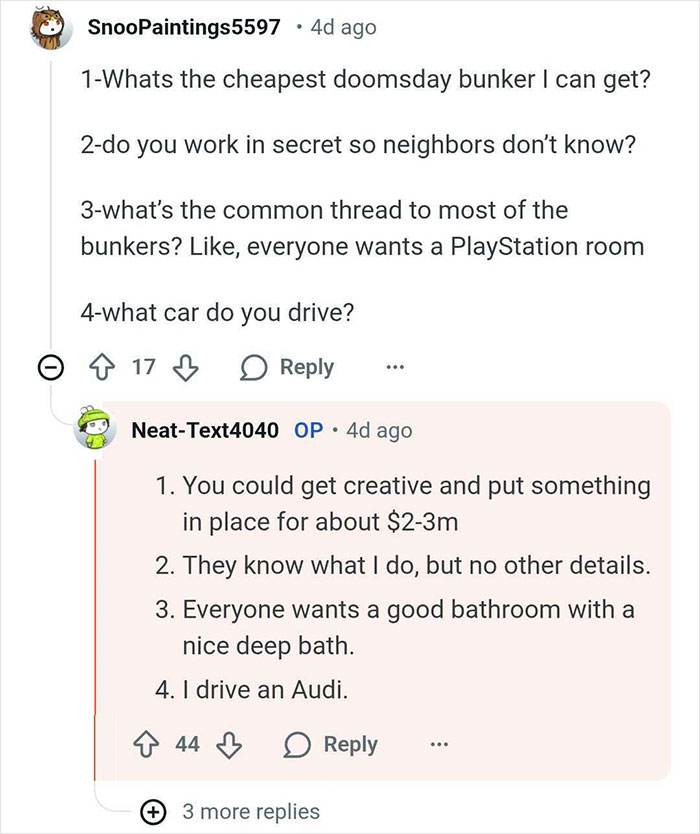Click the OP badge label
The width and height of the screenshot is (700, 834).
tap(308, 430)
